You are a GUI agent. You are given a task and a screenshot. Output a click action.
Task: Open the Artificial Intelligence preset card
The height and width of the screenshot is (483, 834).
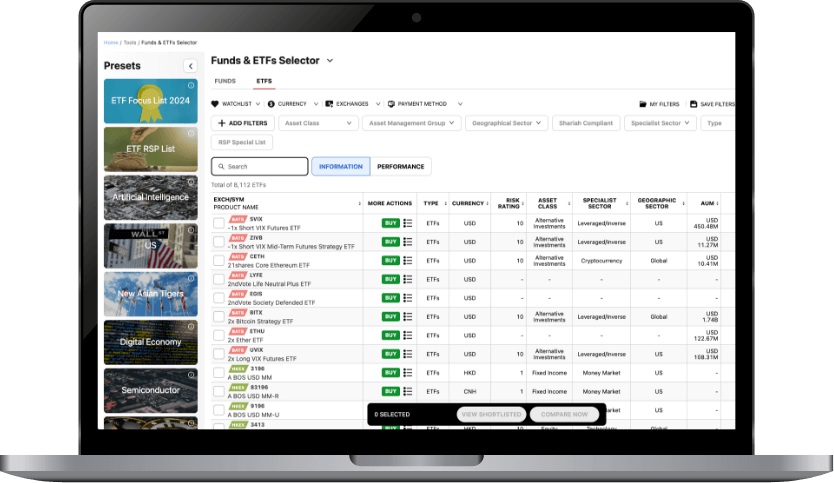coord(151,197)
